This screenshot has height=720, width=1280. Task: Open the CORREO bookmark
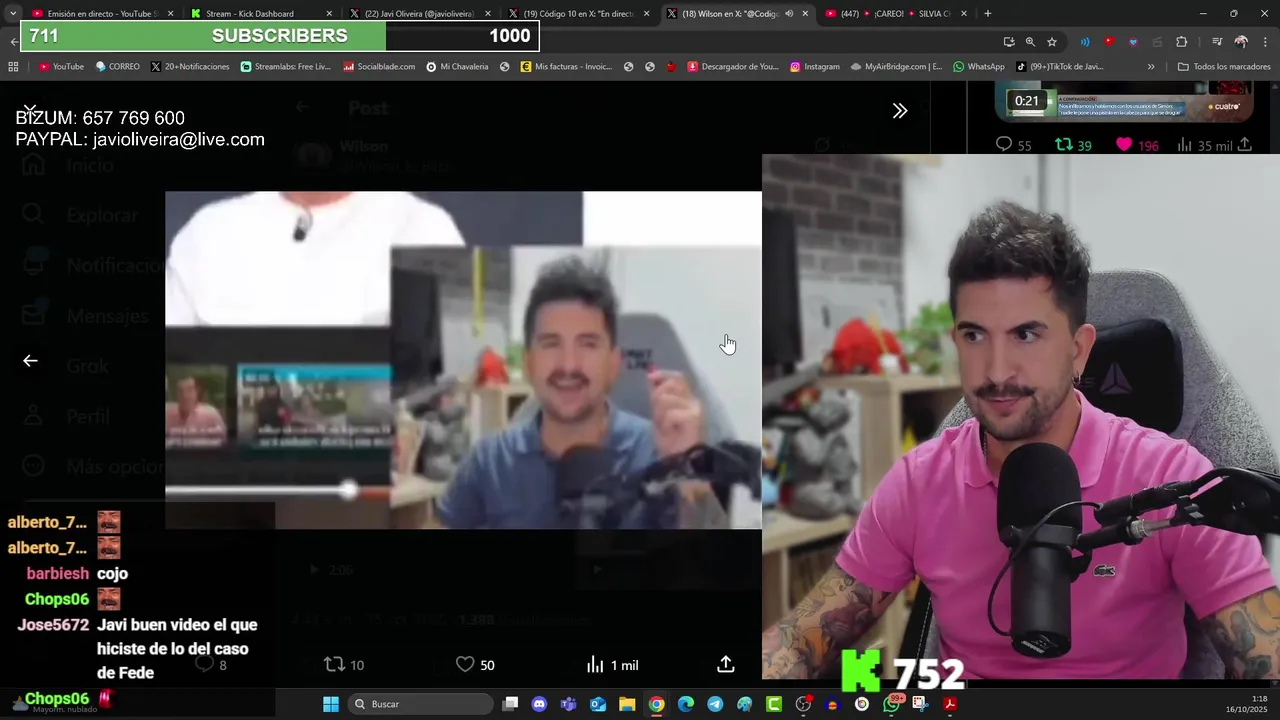pos(118,67)
